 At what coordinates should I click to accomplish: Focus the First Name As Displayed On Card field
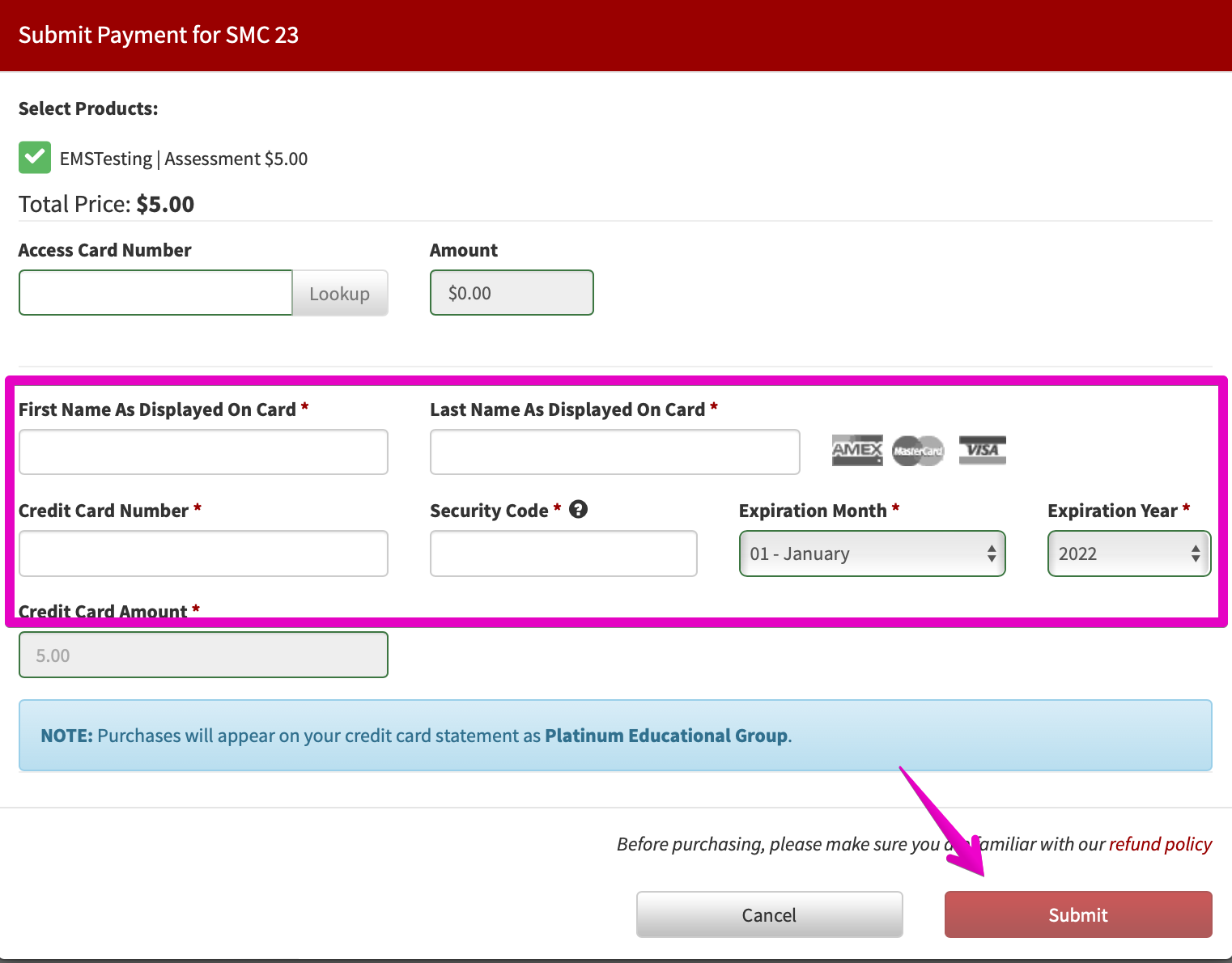pyautogui.click(x=203, y=452)
